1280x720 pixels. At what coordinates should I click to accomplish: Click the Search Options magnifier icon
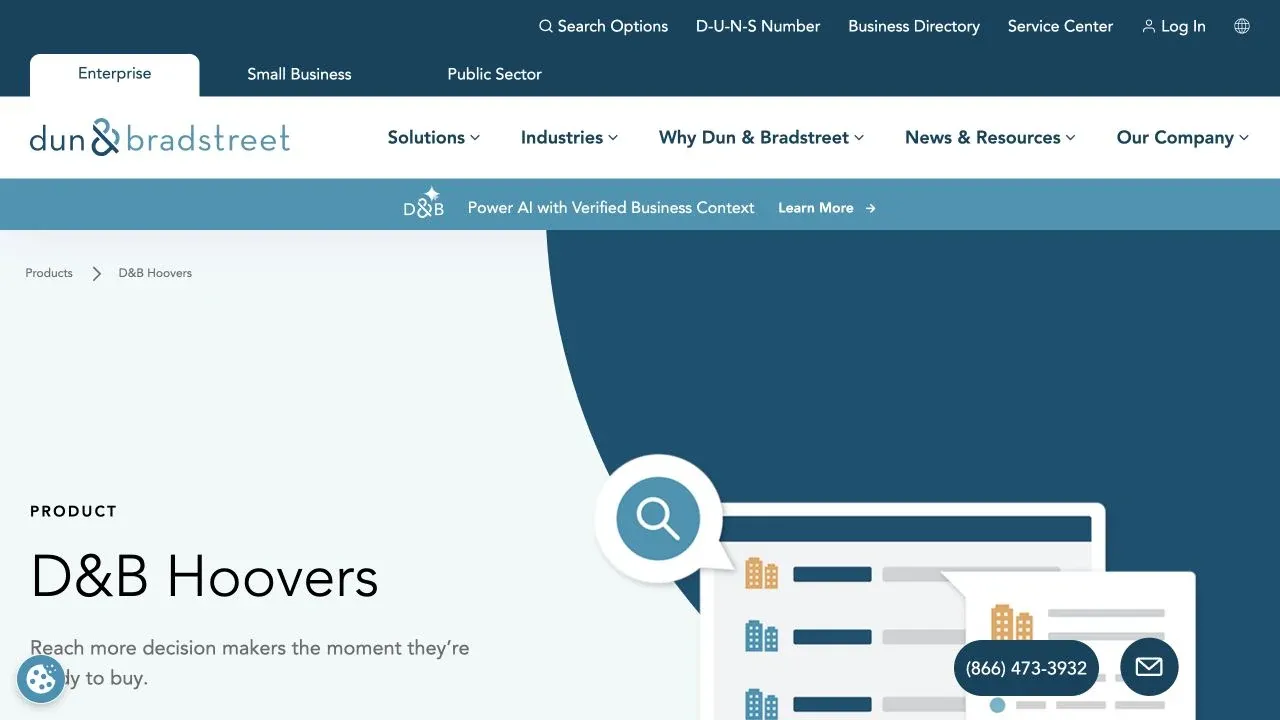545,27
